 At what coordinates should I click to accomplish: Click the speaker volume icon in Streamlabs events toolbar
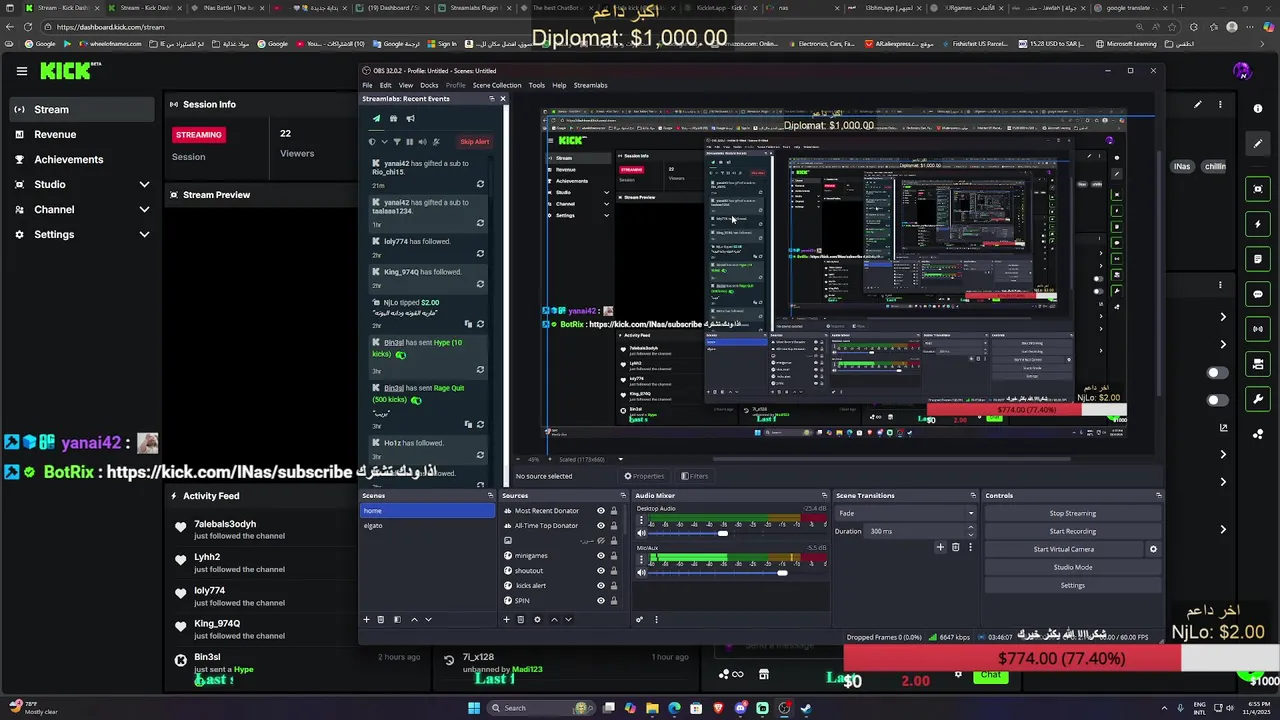tap(422, 142)
